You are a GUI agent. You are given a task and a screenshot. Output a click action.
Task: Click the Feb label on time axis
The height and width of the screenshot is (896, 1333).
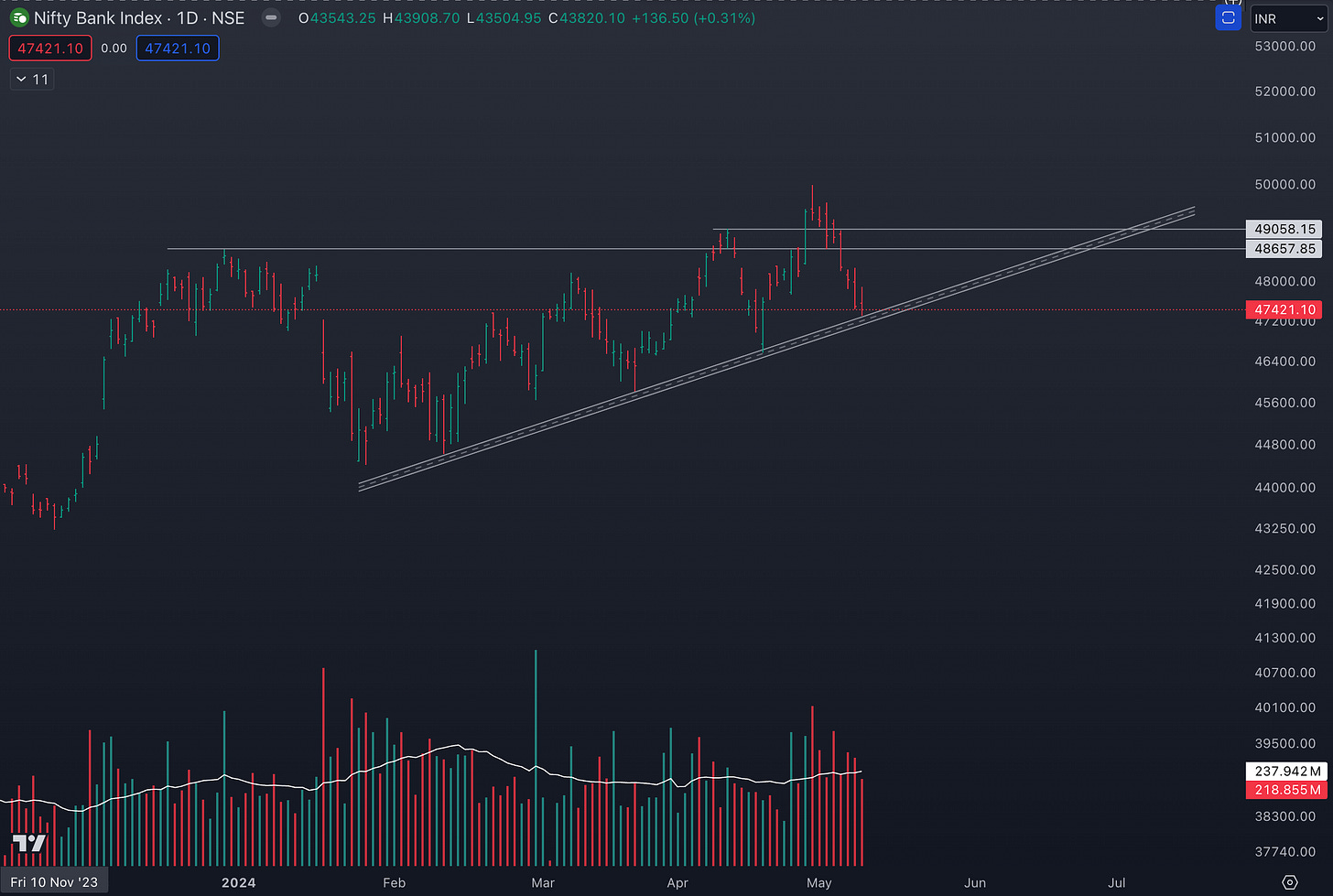tap(394, 882)
